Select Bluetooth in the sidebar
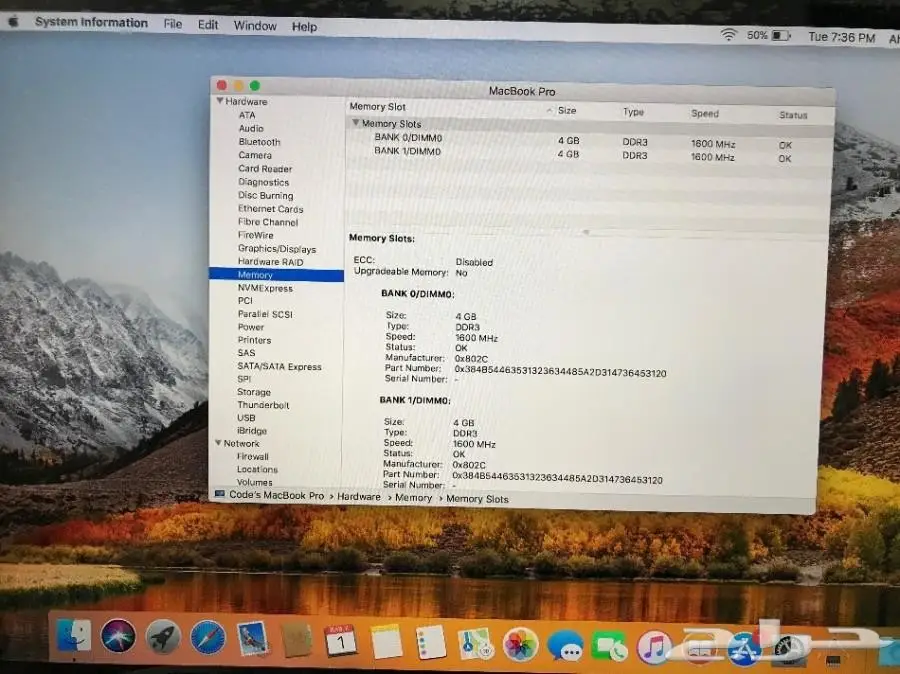Image resolution: width=900 pixels, height=674 pixels. (259, 142)
